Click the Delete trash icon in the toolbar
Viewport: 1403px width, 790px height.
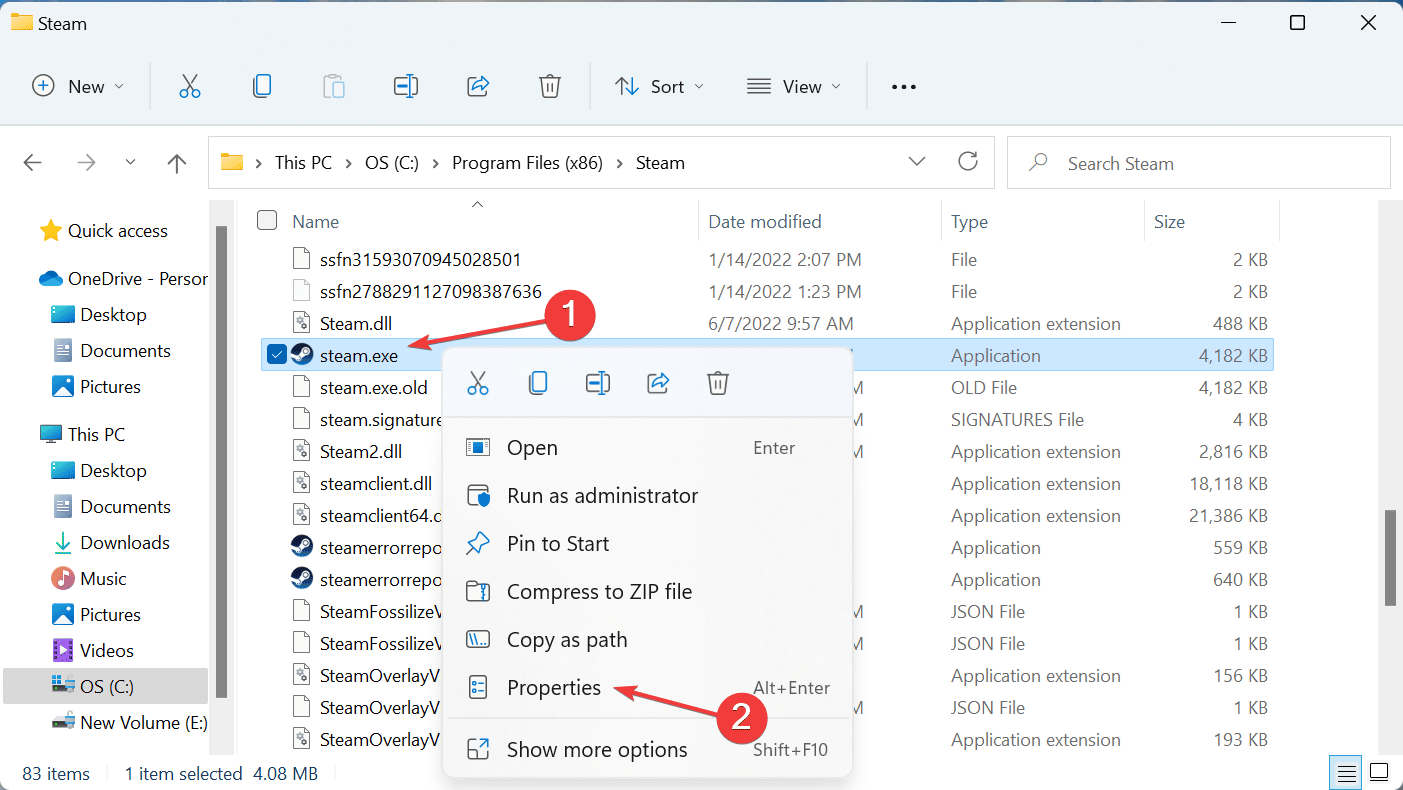550,86
